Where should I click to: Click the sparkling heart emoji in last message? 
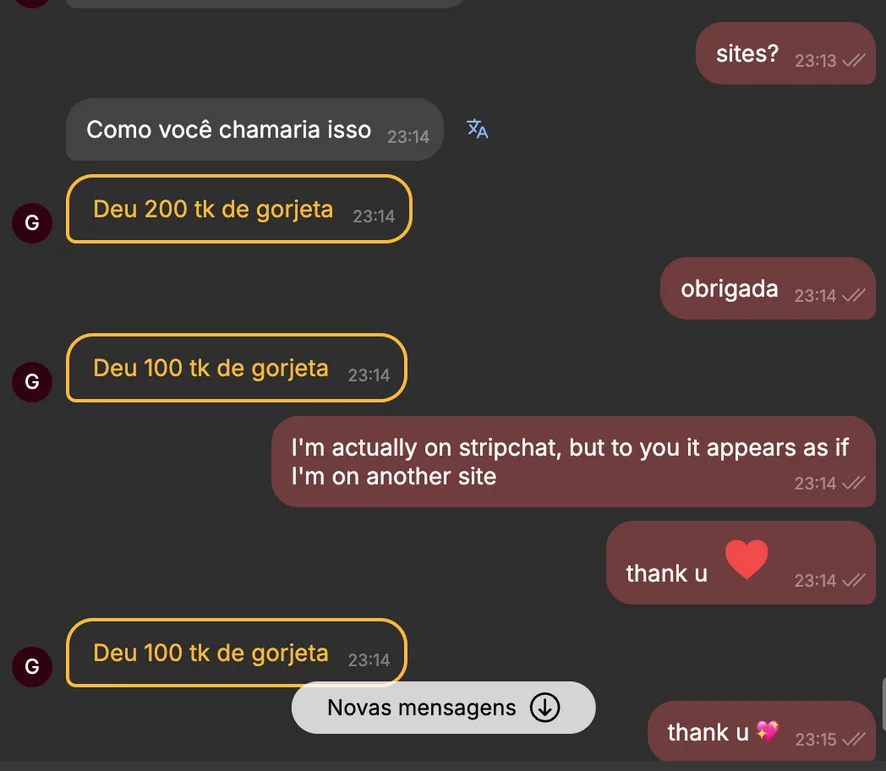click(767, 732)
